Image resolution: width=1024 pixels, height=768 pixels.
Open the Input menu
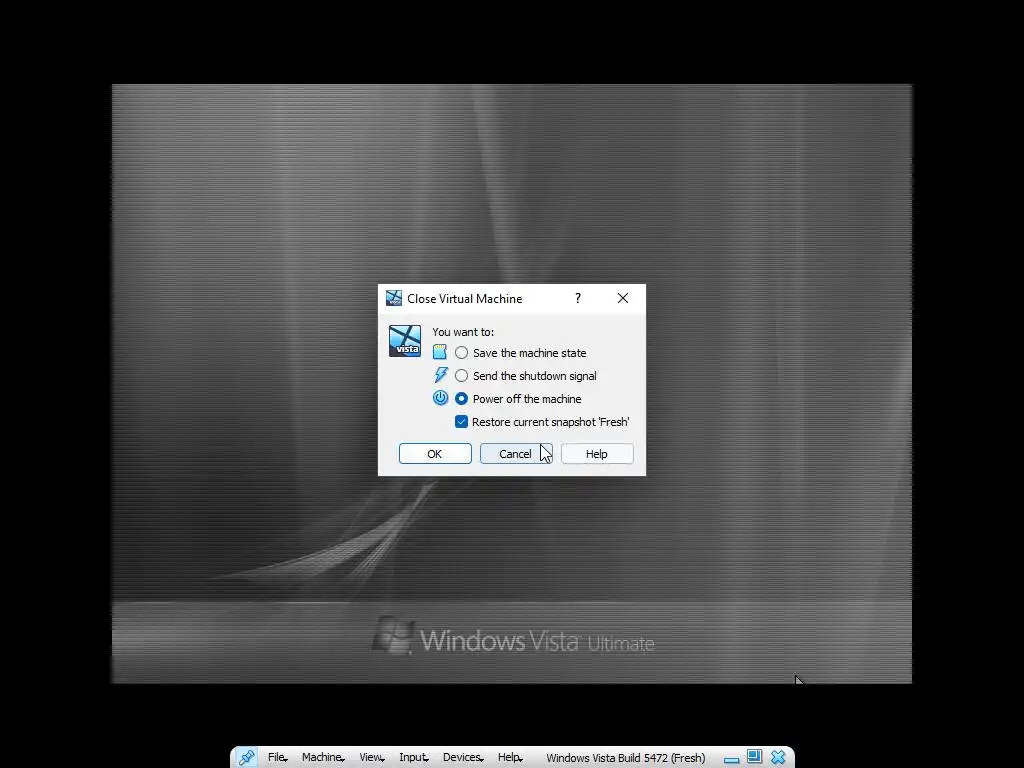point(413,758)
